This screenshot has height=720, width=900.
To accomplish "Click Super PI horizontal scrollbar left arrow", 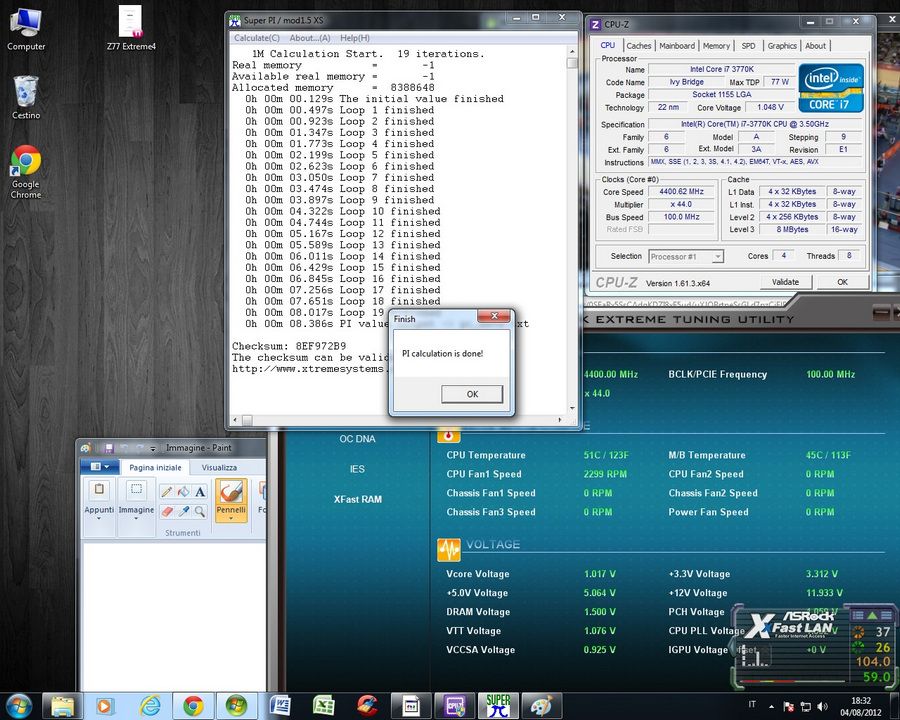I will [234, 420].
